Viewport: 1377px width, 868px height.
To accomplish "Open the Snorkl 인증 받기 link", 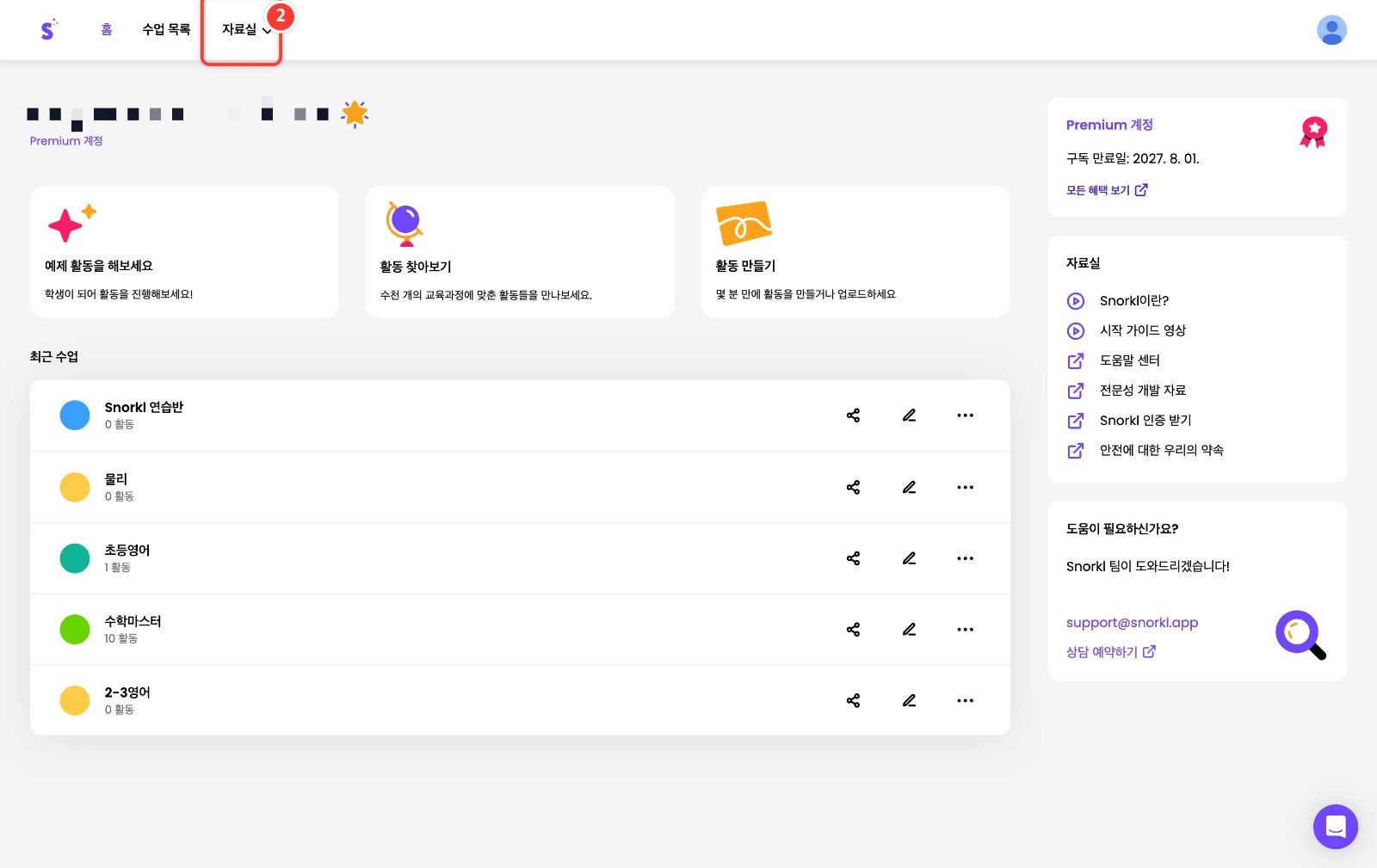I will click(x=1145, y=421).
